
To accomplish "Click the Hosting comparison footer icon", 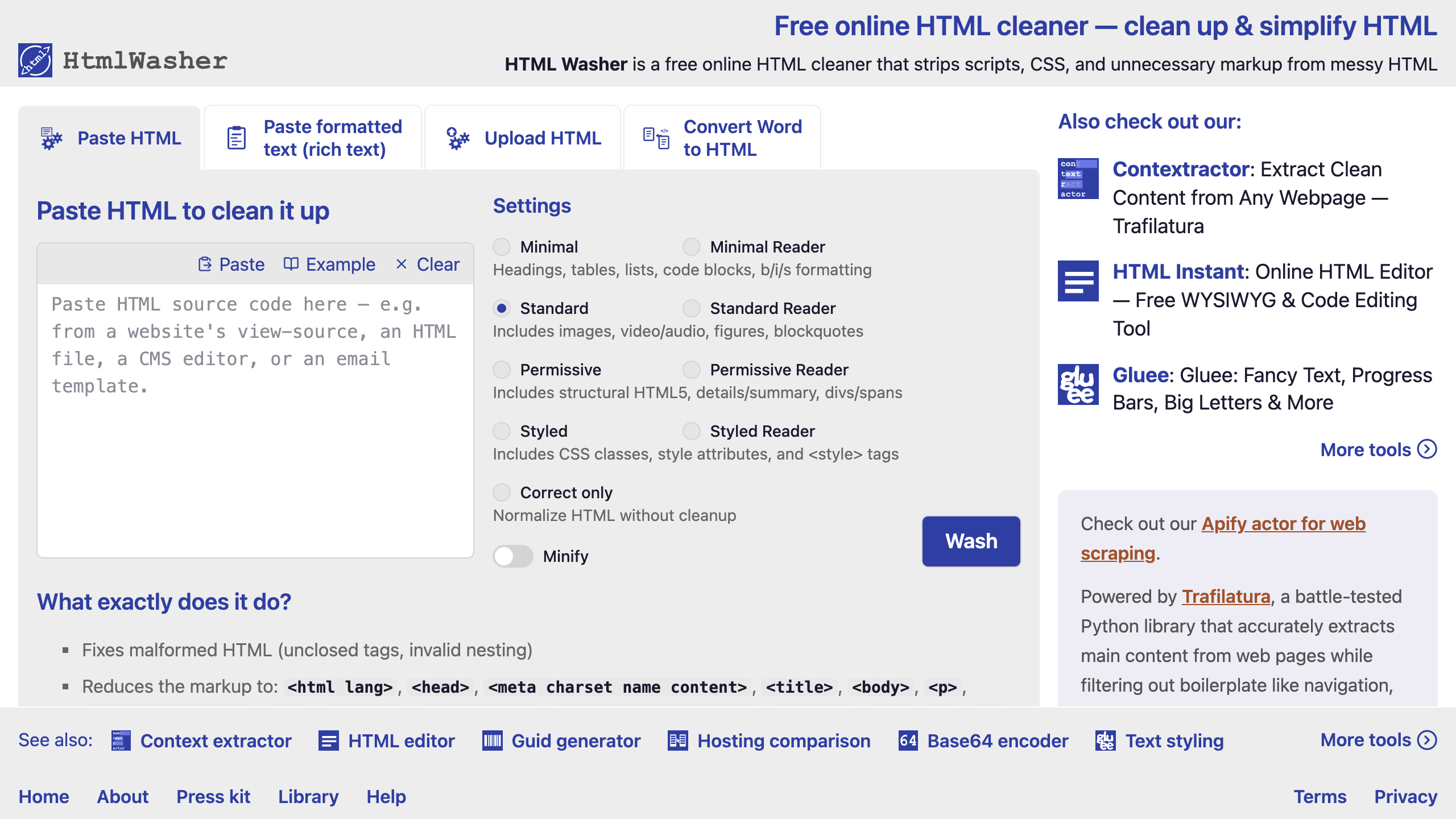I will click(x=678, y=741).
